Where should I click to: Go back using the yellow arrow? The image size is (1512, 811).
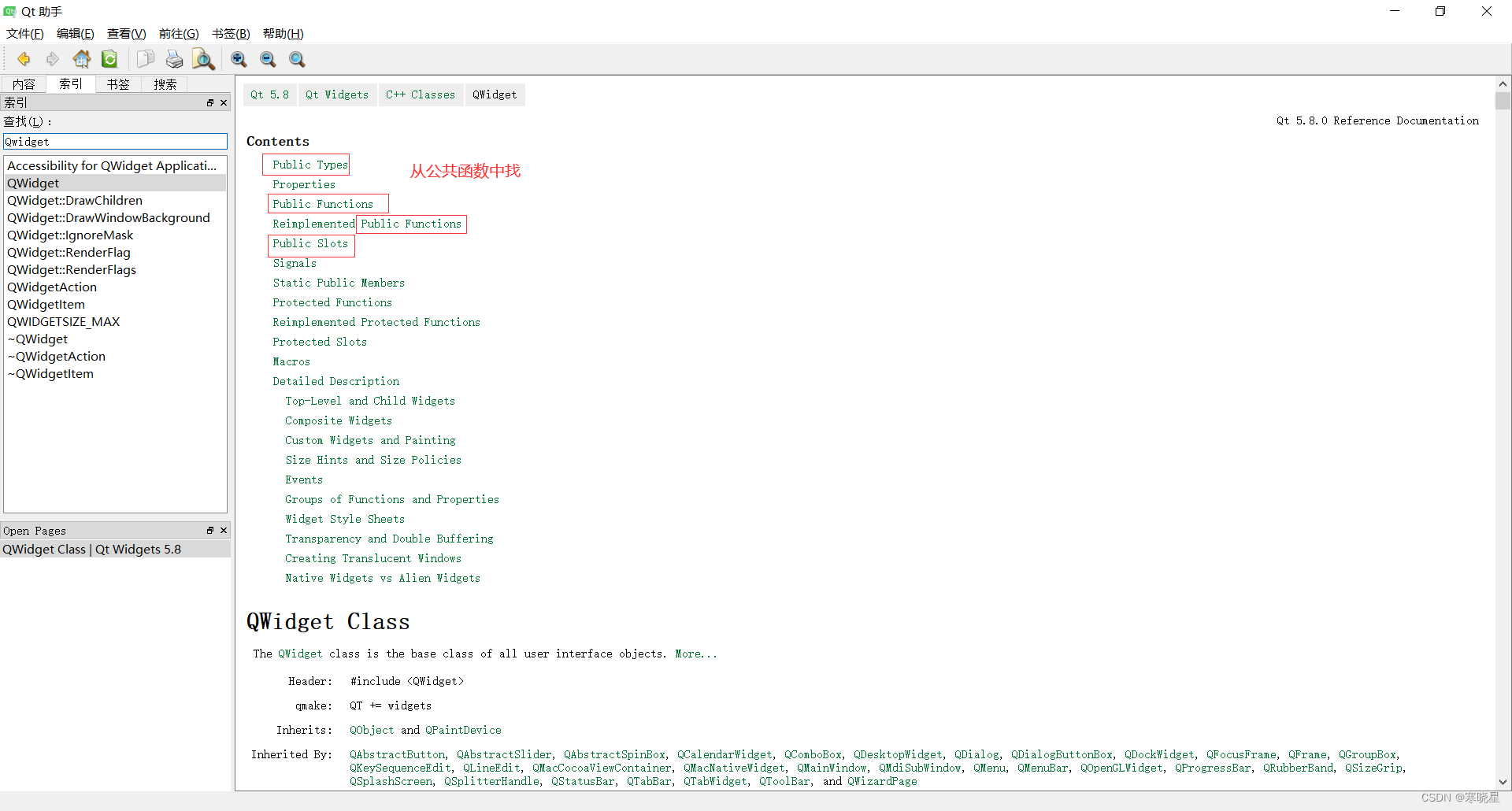(24, 59)
